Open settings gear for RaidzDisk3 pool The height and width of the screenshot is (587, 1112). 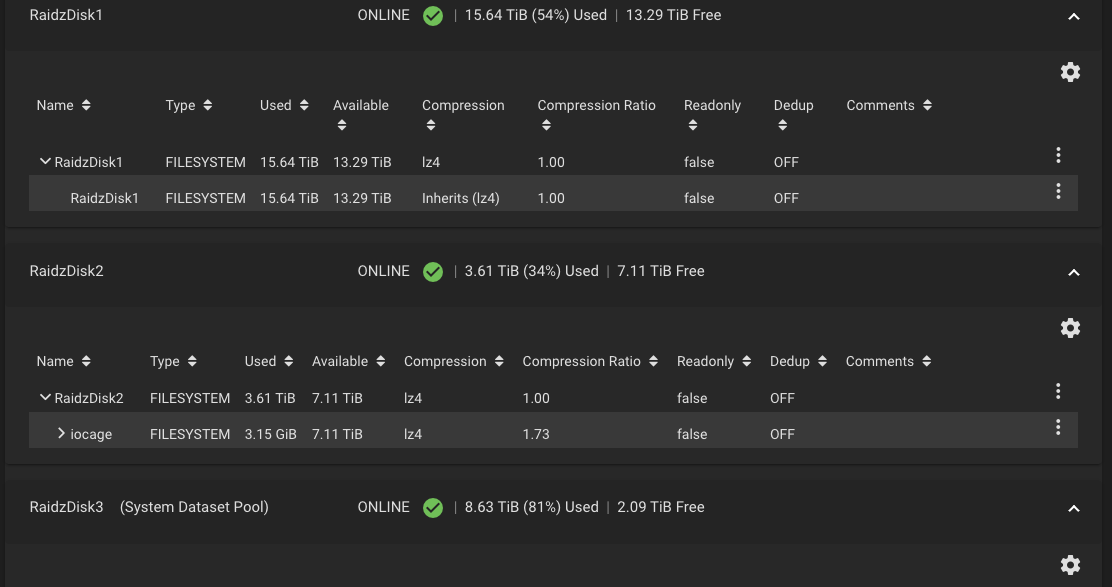click(1069, 565)
